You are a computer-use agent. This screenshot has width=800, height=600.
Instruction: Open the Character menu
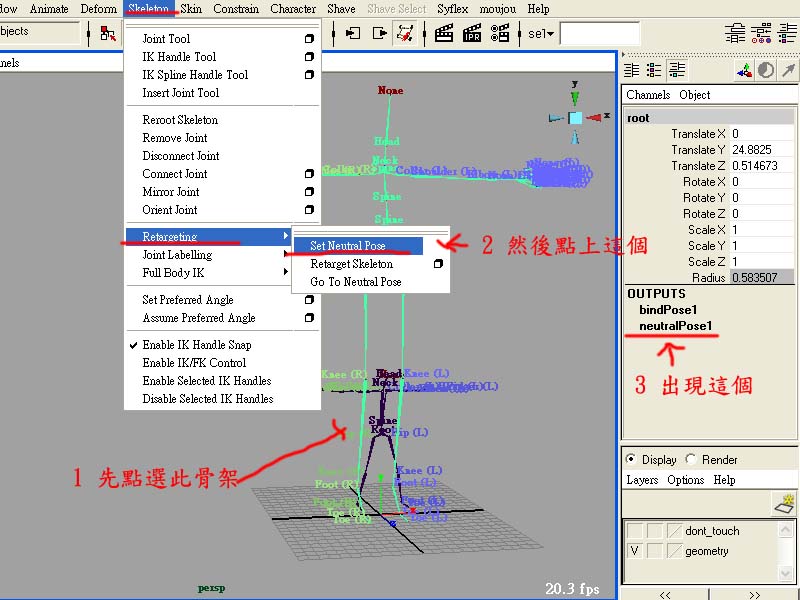(x=293, y=9)
